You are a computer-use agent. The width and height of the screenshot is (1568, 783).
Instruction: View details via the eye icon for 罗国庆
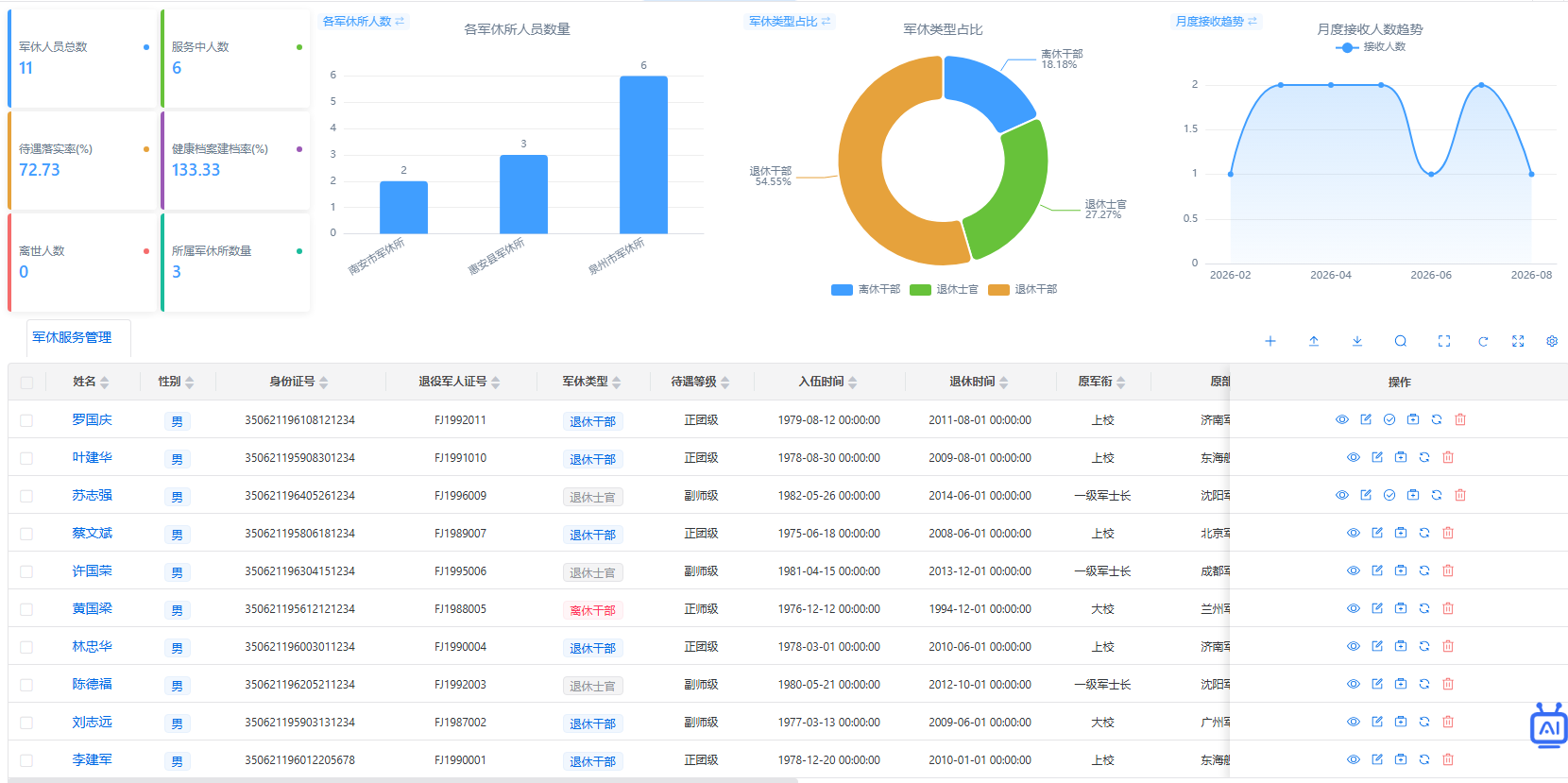(1342, 419)
